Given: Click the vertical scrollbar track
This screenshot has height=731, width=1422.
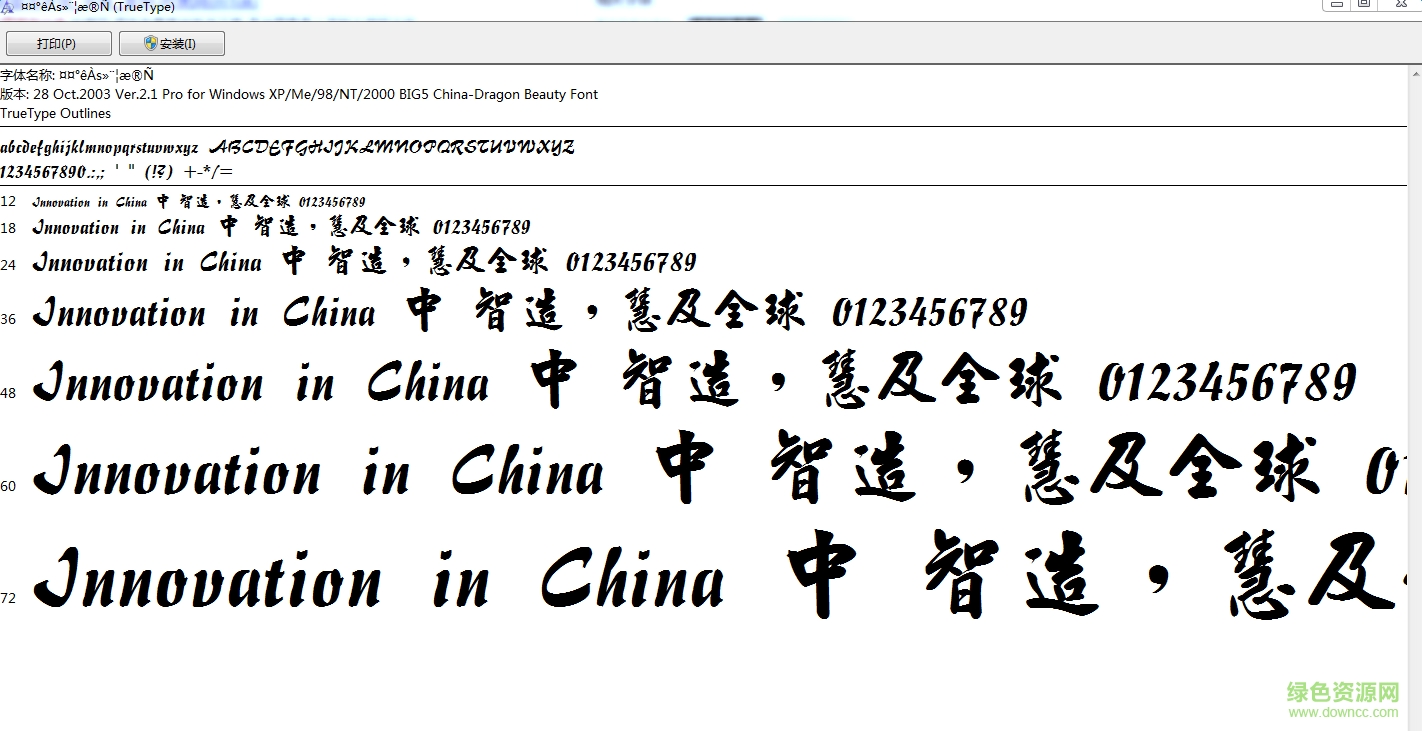Looking at the screenshot, I should 1415,400.
